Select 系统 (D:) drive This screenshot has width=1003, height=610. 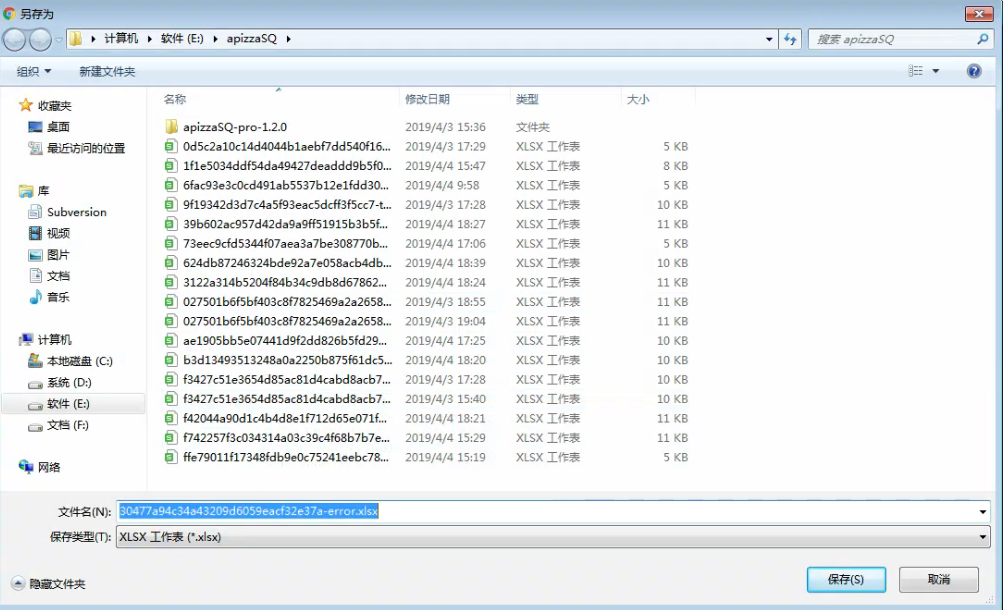click(60, 382)
